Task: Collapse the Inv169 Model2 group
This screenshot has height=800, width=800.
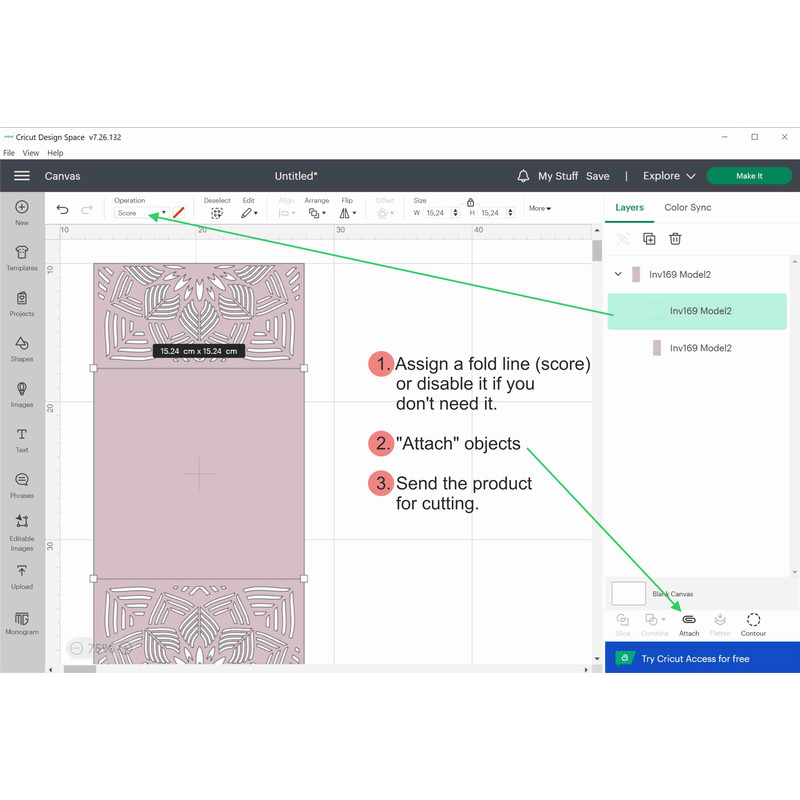Action: (618, 274)
